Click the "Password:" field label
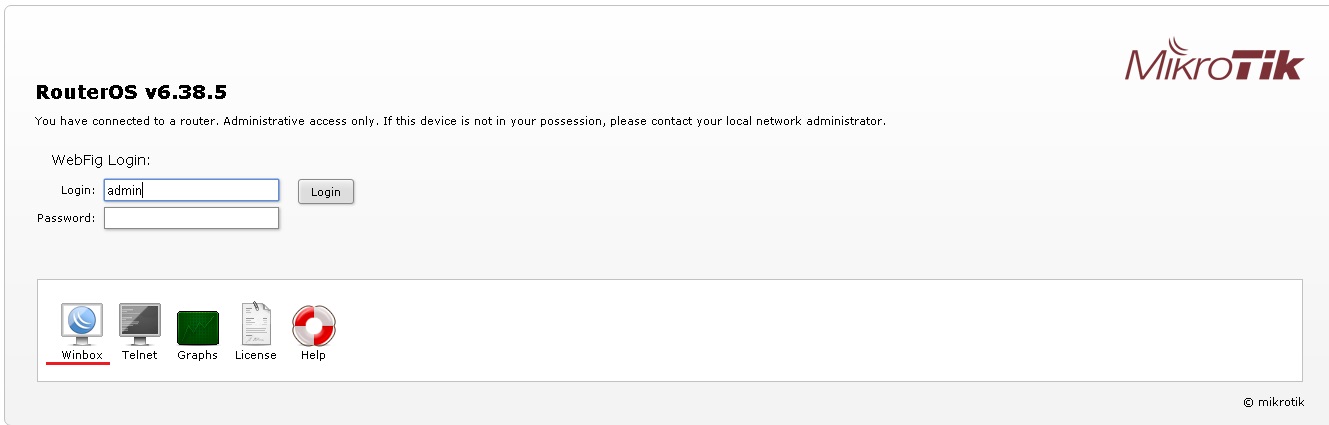Viewport: 1329px width, 425px height. point(66,218)
